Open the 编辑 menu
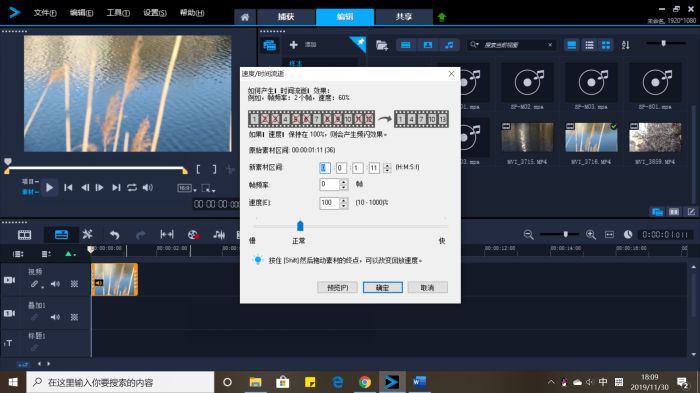The image size is (700, 393). coord(81,13)
